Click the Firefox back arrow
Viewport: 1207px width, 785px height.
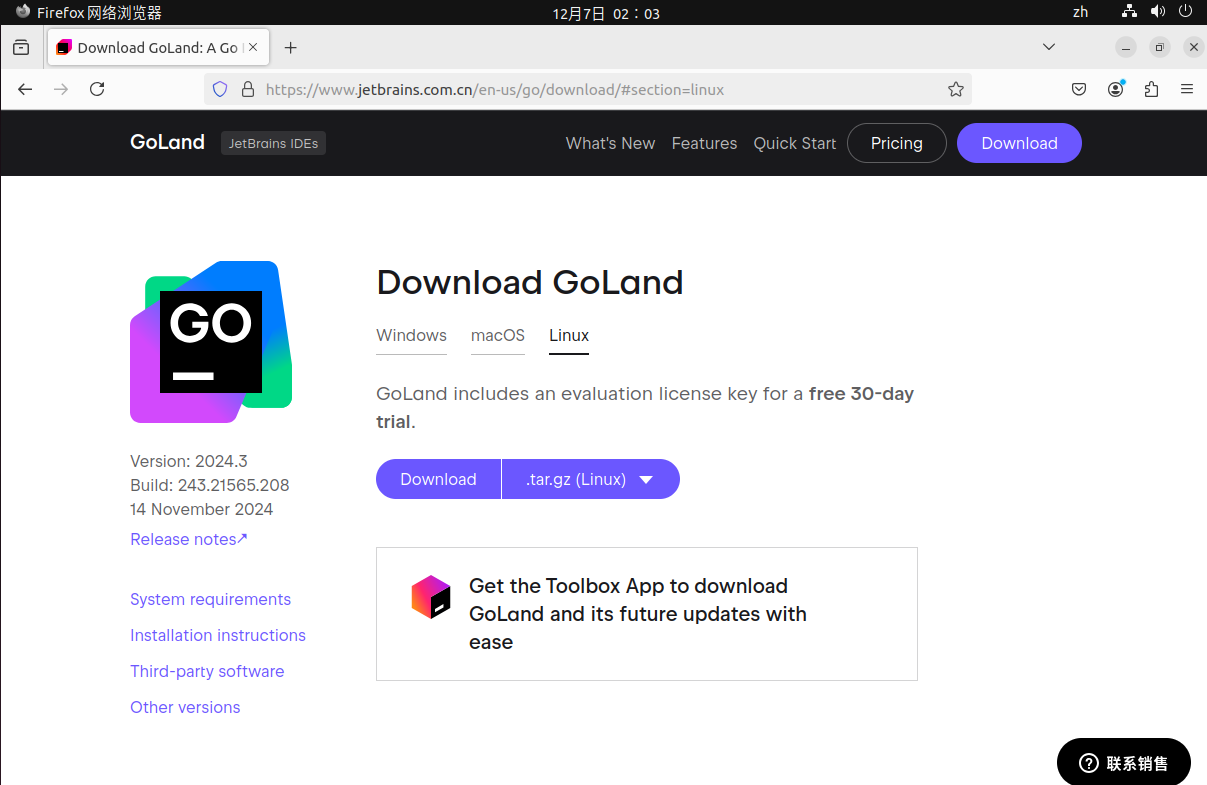(x=25, y=89)
